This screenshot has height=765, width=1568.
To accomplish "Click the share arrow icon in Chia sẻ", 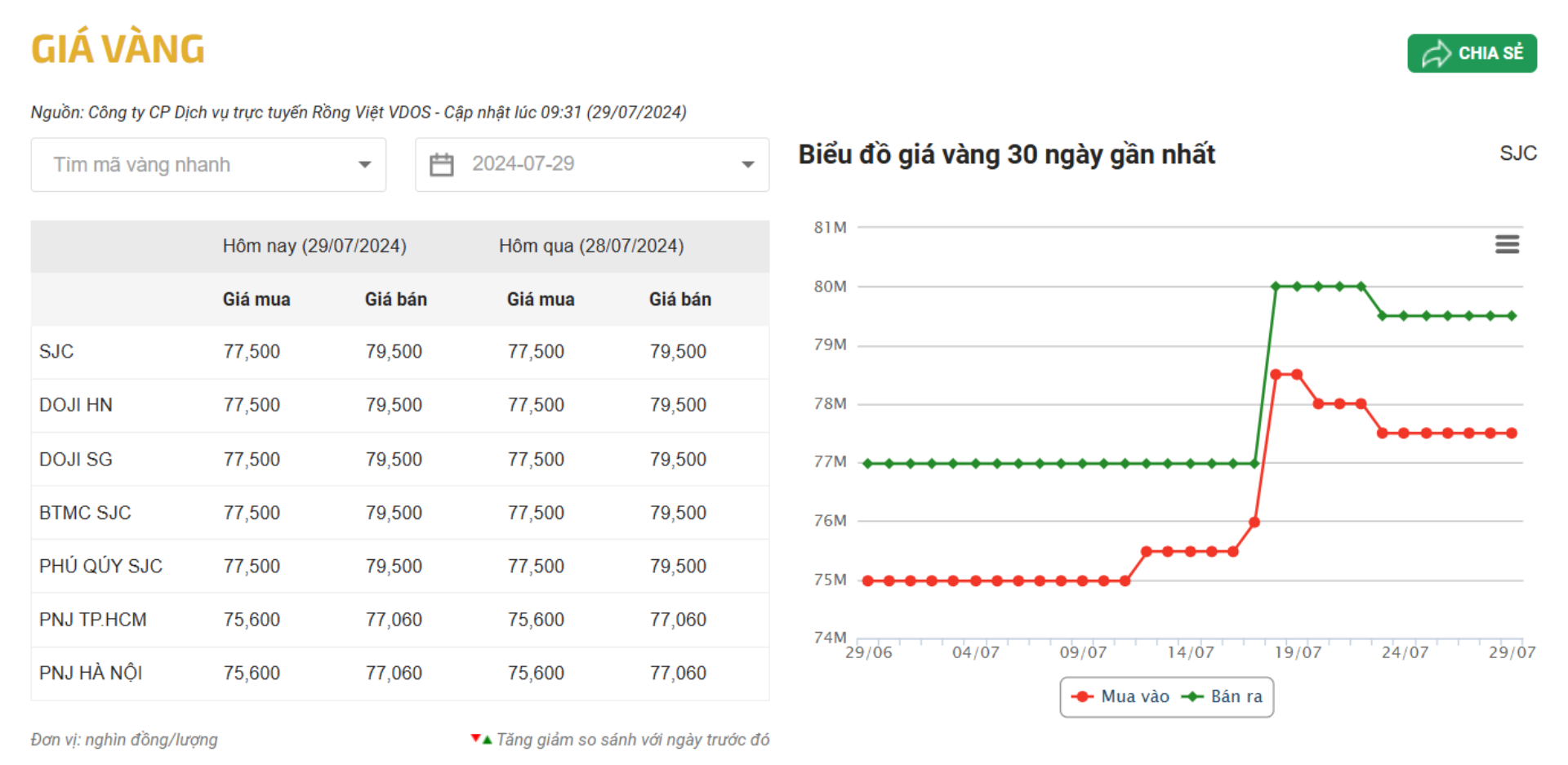I will click(1436, 54).
